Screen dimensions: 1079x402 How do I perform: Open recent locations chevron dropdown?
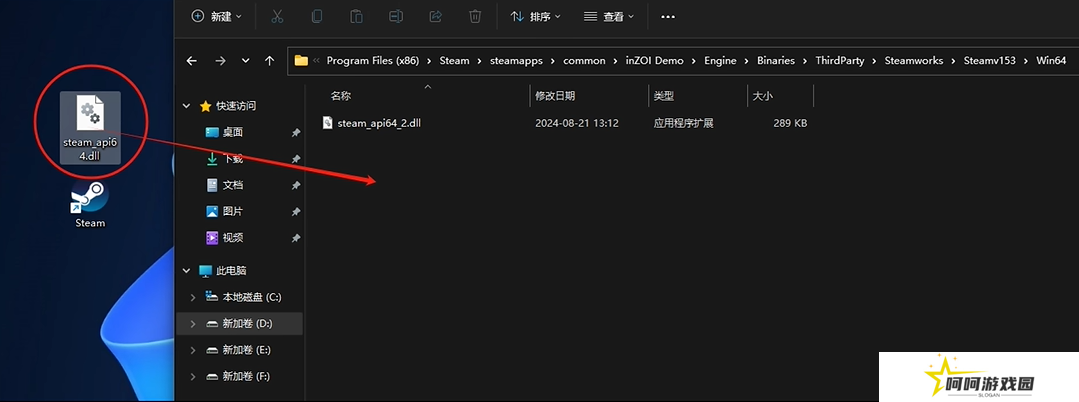246,61
